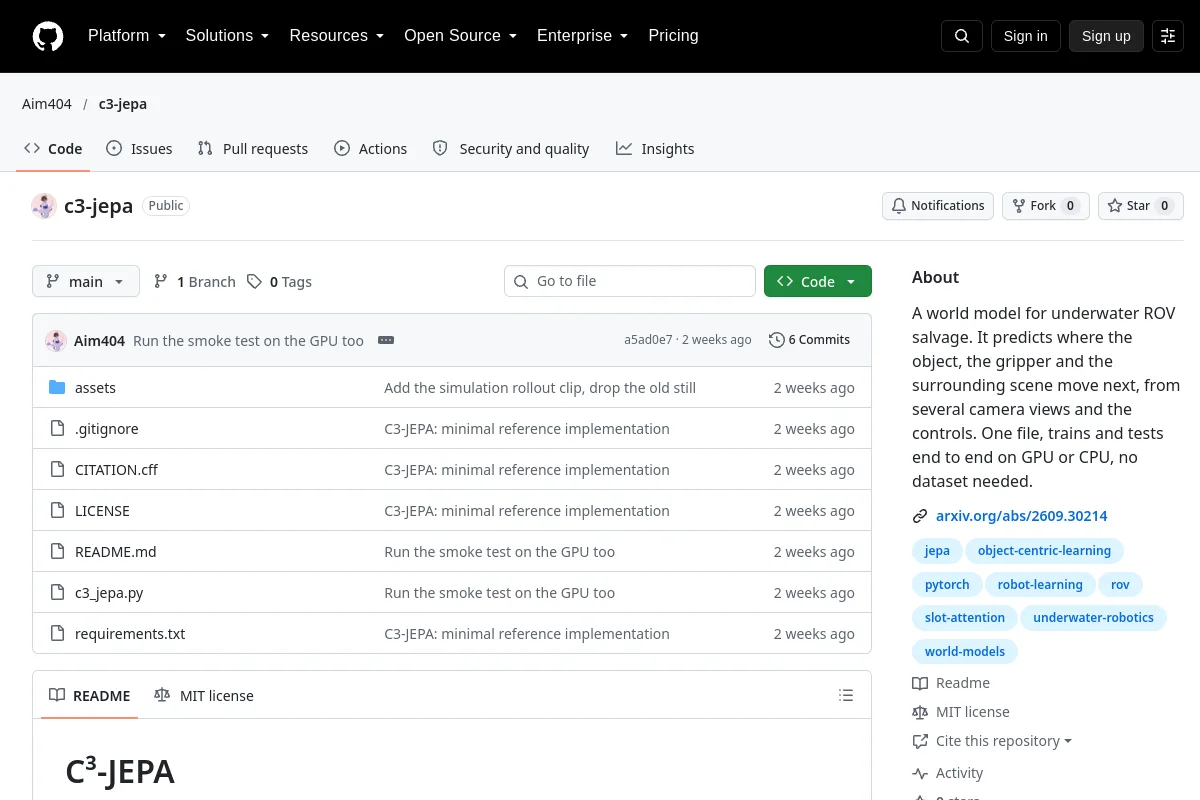Click the scale icon beside MIT license in About
This screenshot has height=800, width=1200.
(920, 712)
